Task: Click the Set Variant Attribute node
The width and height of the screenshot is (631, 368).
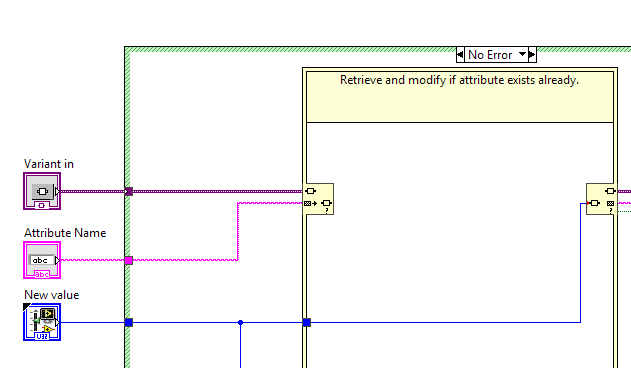Action: click(x=601, y=199)
